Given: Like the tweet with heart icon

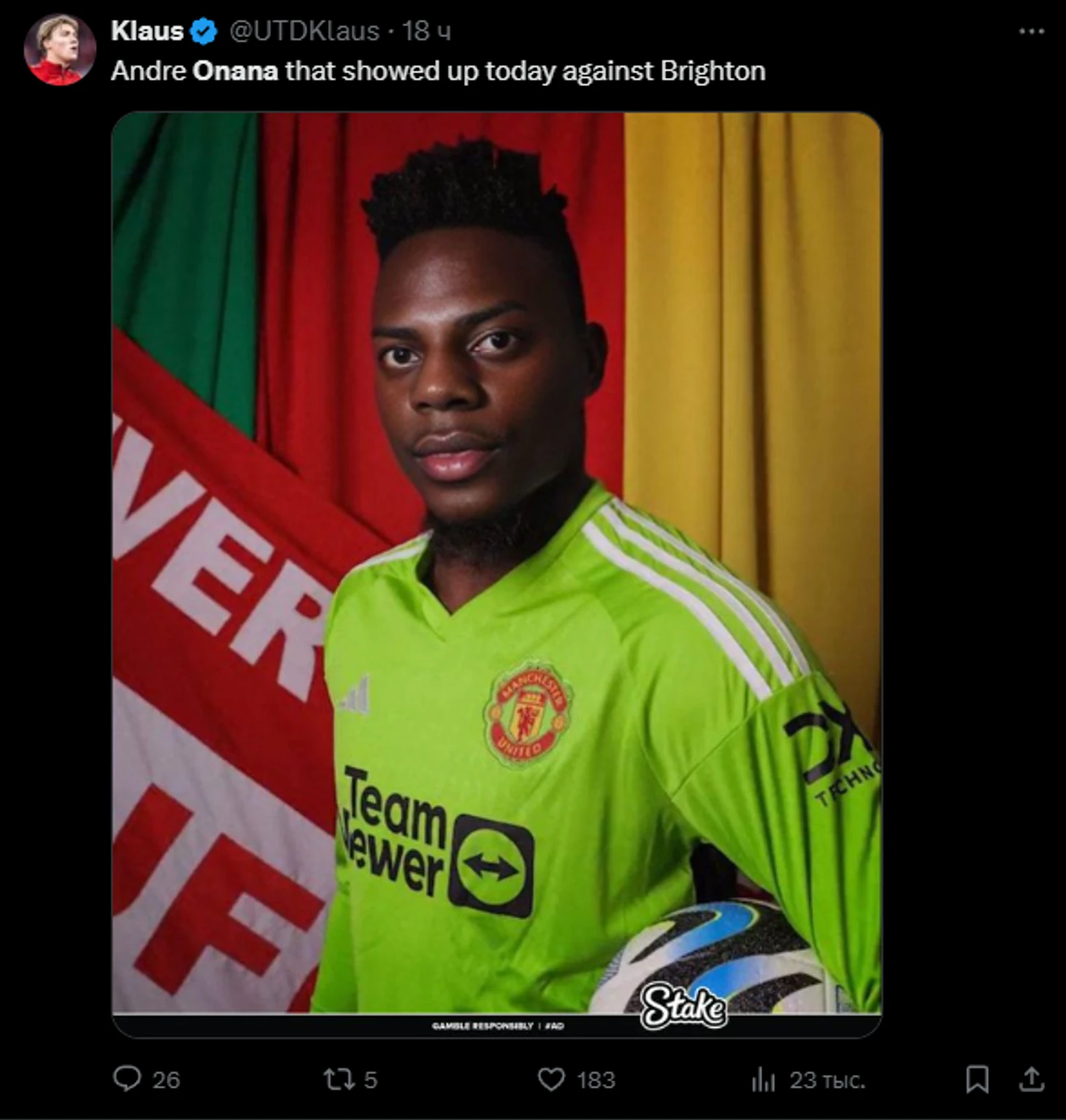Looking at the screenshot, I should pyautogui.click(x=551, y=1080).
